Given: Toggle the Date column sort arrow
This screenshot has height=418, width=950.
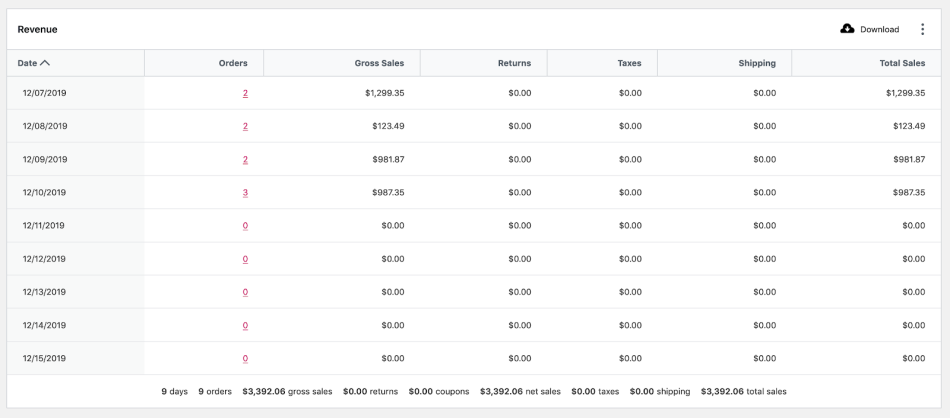Looking at the screenshot, I should 45,63.
